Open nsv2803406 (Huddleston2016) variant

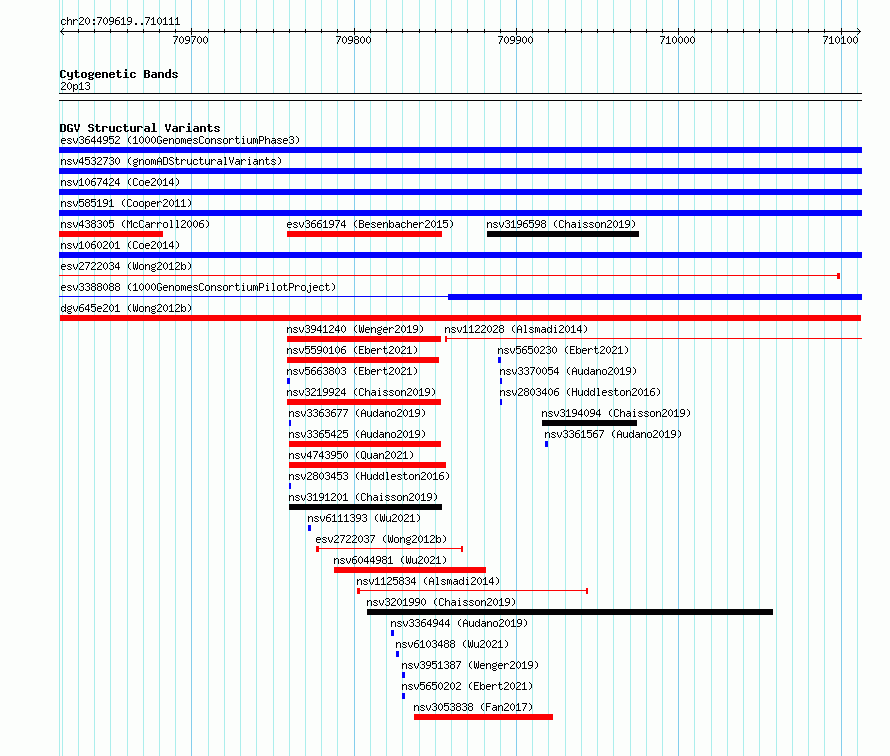point(580,392)
